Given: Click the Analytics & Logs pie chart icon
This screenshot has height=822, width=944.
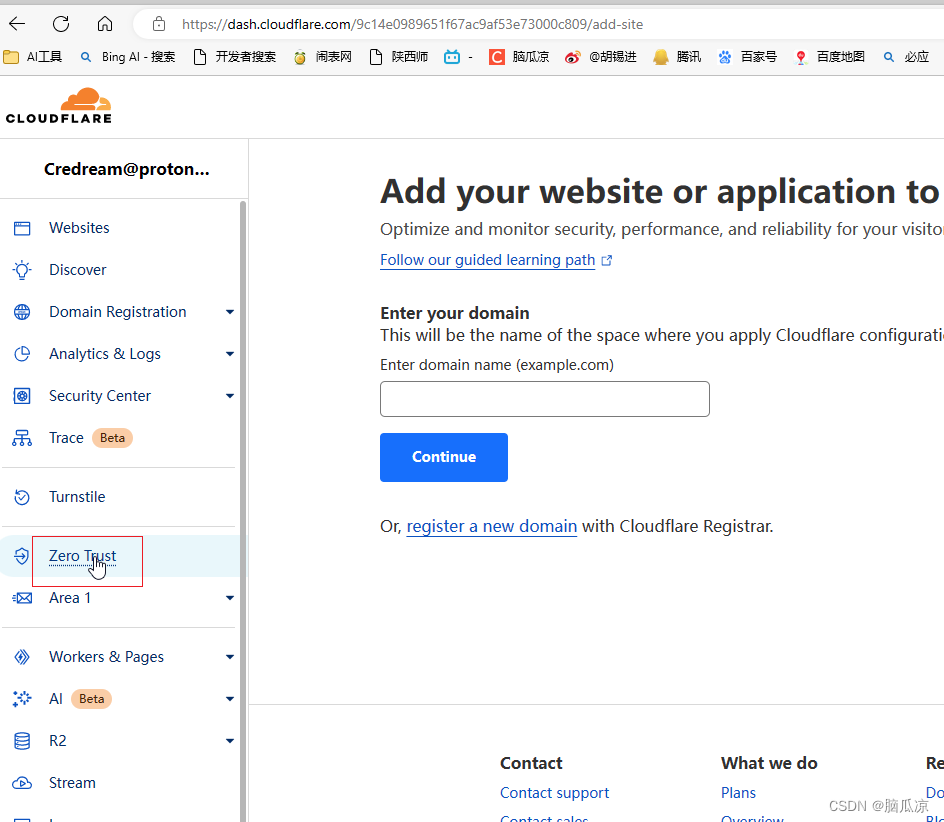Looking at the screenshot, I should click(22, 354).
